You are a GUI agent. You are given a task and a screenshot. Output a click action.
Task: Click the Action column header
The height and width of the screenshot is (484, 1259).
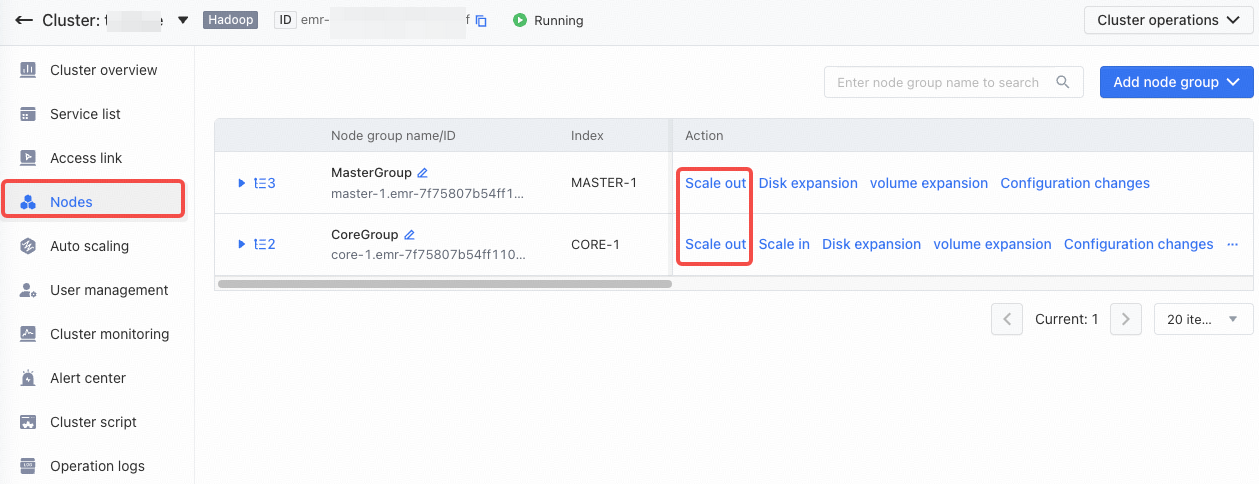click(x=704, y=135)
